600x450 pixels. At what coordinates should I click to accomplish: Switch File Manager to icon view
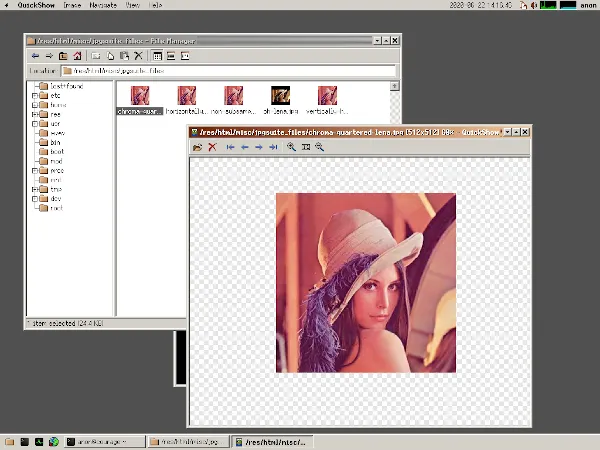(157, 56)
